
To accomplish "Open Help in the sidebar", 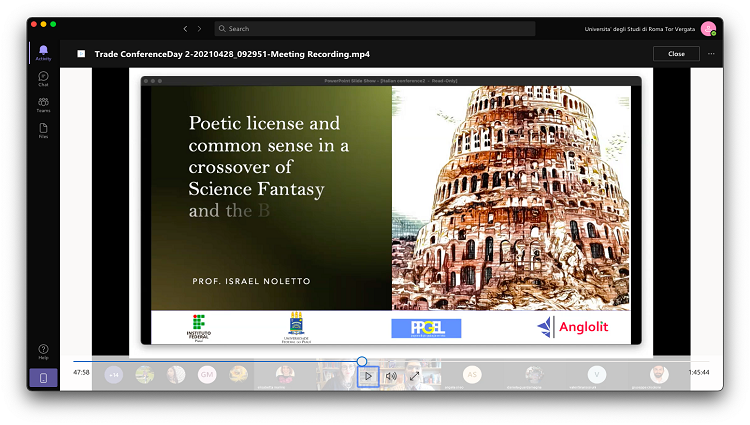I will [43, 351].
